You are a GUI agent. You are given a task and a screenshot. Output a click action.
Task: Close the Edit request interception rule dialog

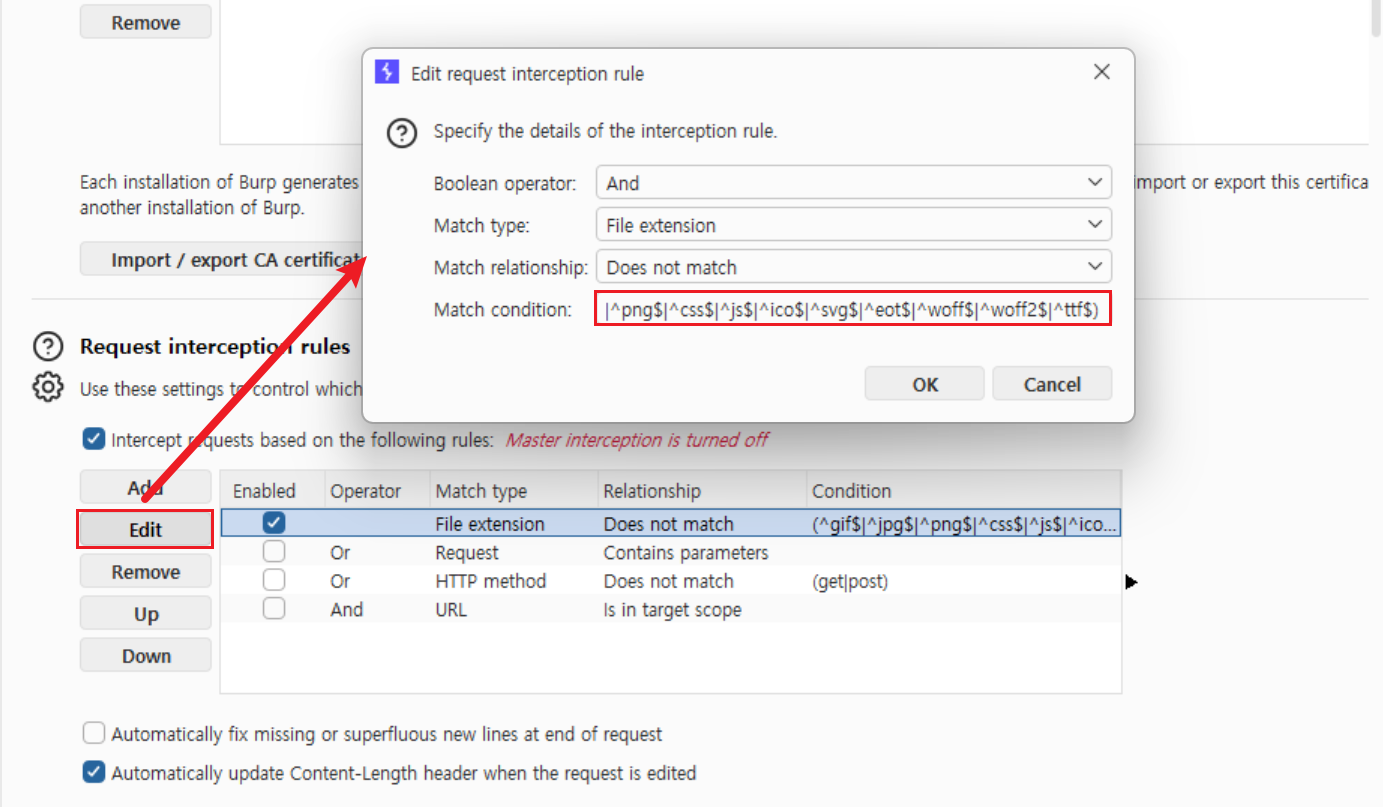pyautogui.click(x=1101, y=72)
